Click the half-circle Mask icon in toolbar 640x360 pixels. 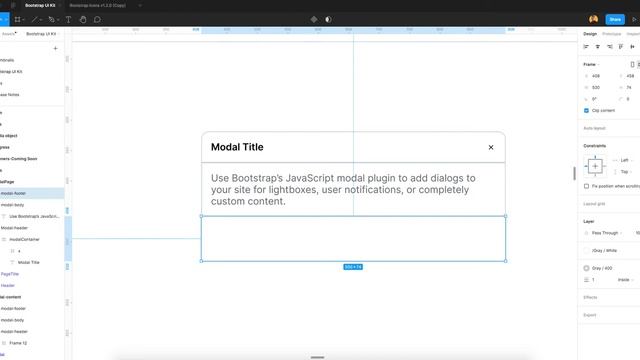pyautogui.click(x=328, y=19)
